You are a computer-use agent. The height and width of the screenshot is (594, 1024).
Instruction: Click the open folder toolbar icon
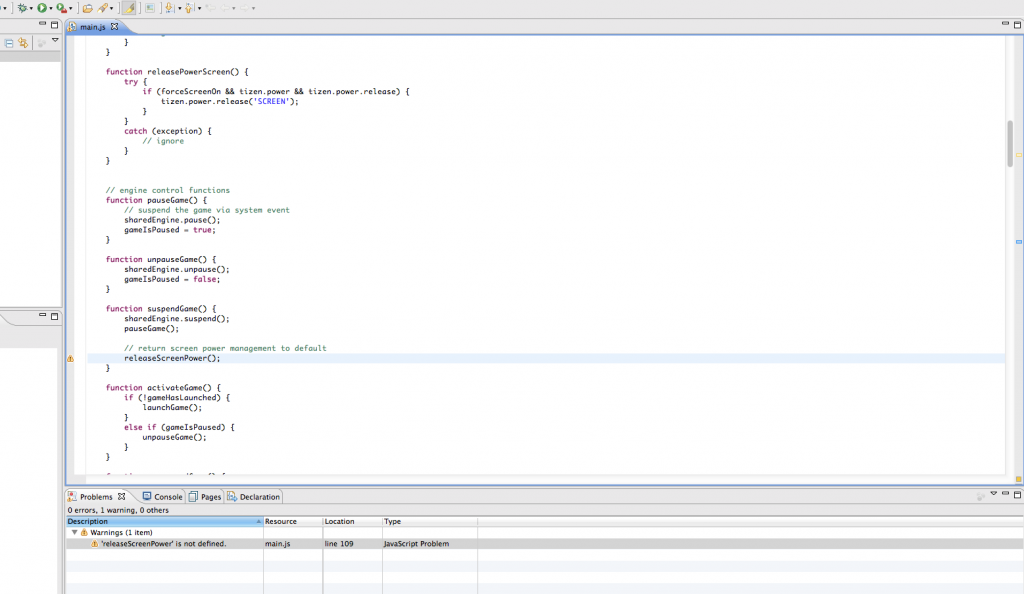coord(88,8)
